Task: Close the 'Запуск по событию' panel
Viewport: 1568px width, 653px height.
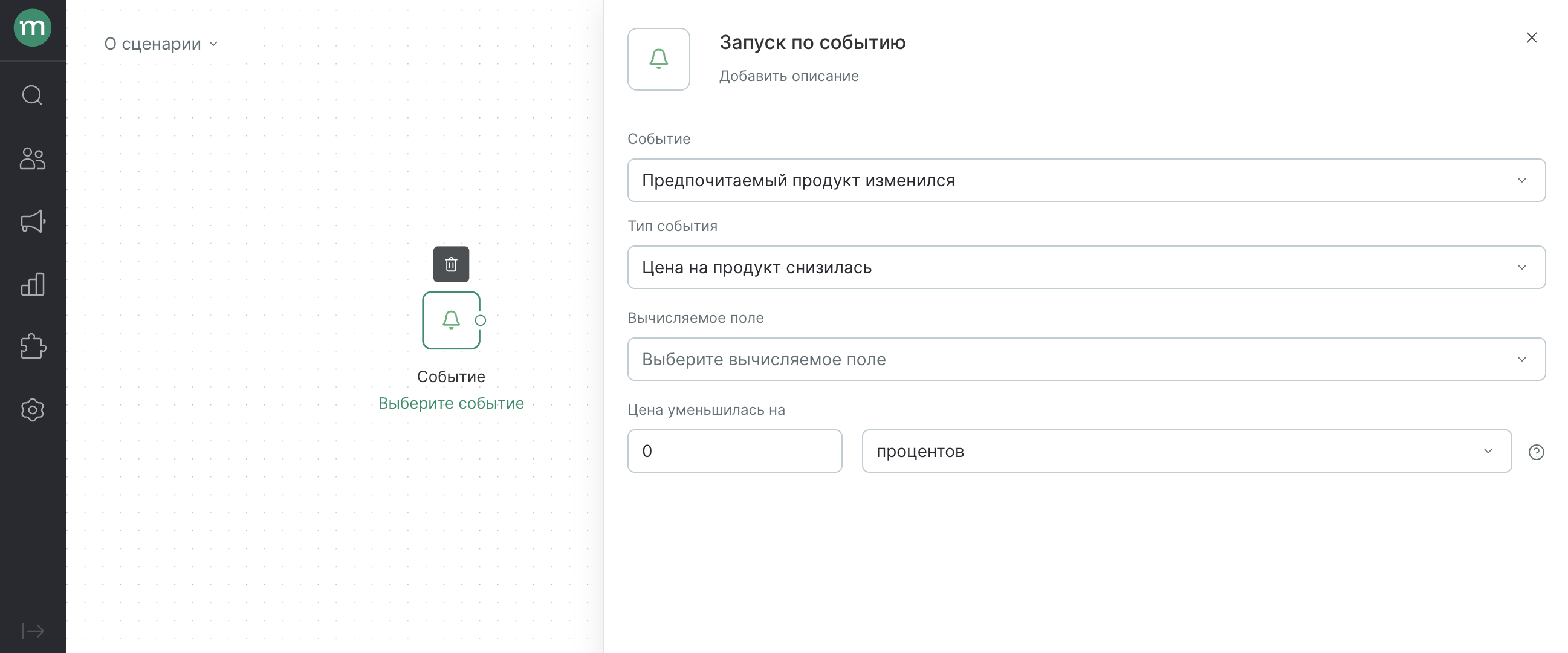Action: coord(1532,37)
